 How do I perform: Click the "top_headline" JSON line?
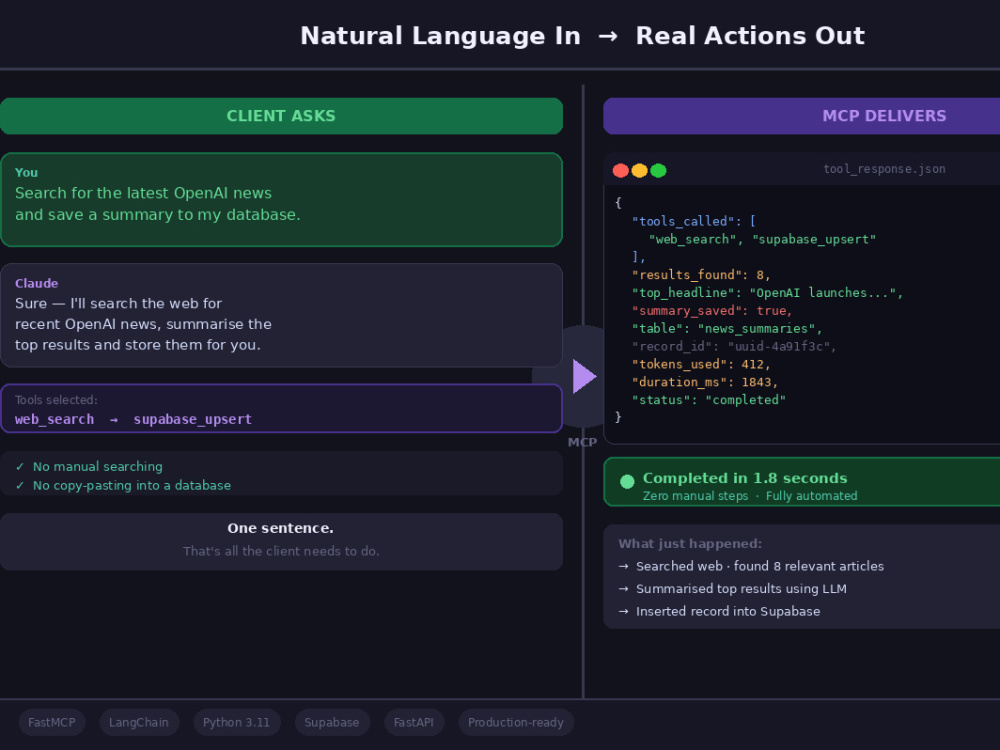pos(767,293)
